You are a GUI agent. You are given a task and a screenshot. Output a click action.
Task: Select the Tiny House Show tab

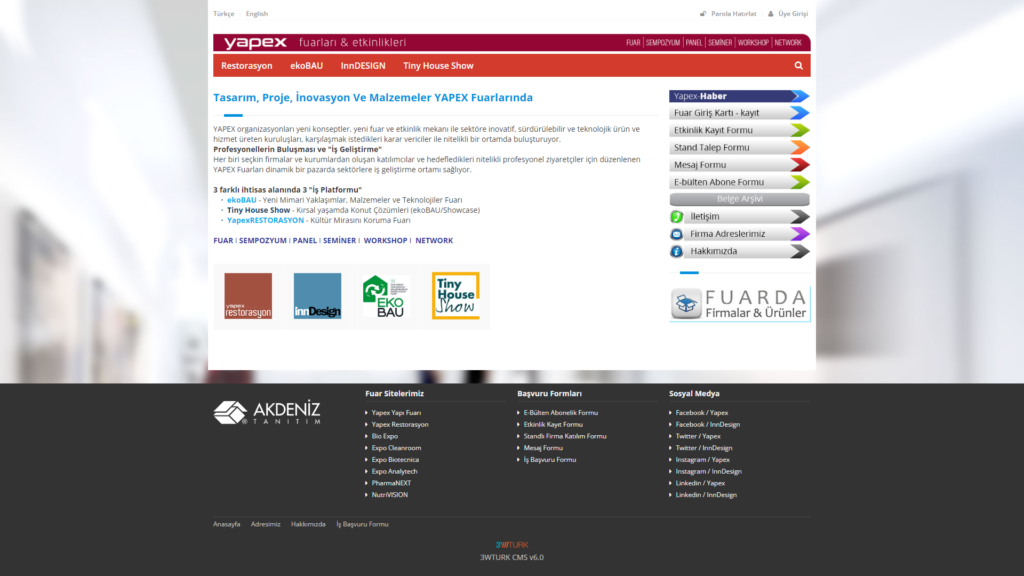[x=436, y=64]
